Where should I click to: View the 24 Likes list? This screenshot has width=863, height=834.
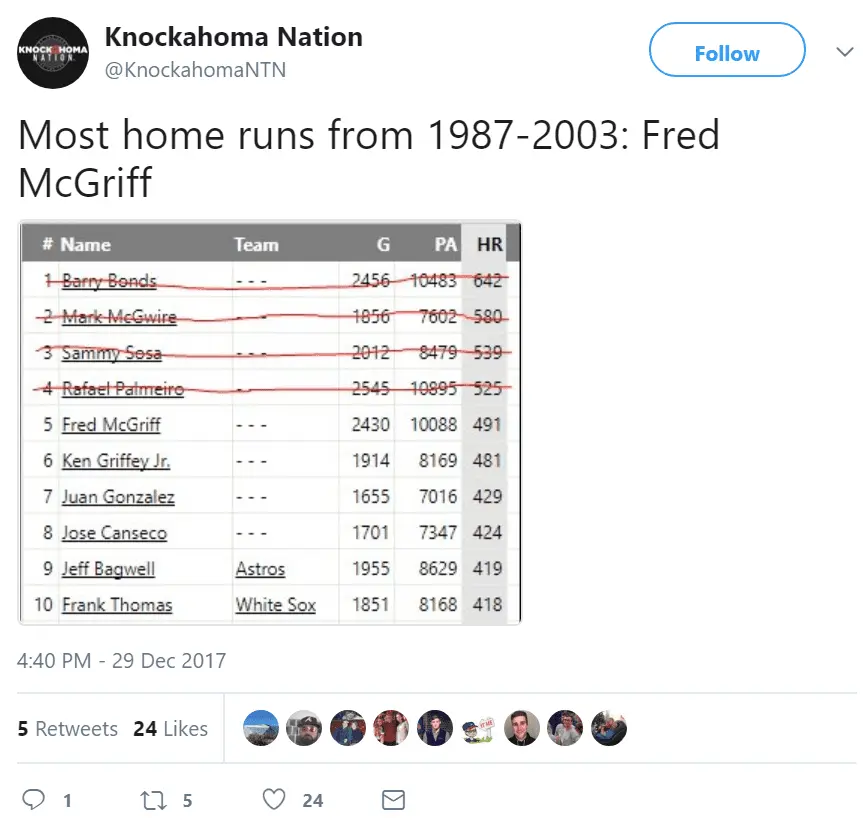click(170, 729)
